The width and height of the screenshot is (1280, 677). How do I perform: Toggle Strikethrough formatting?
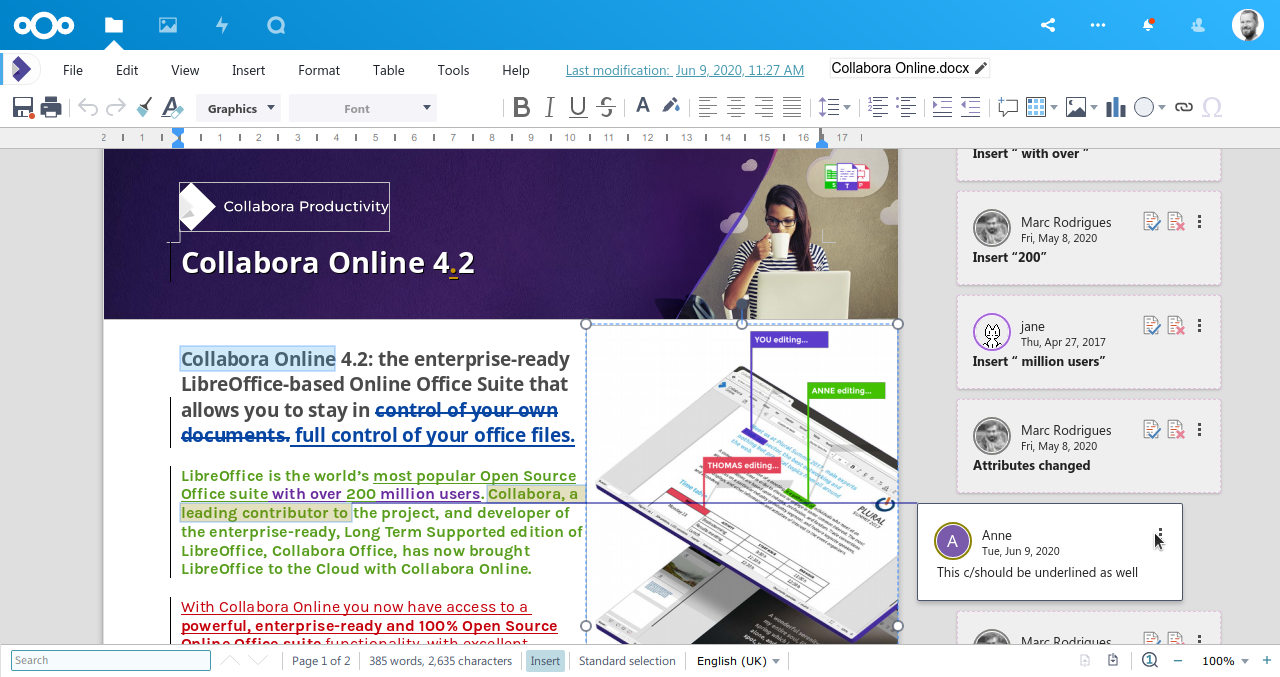605,107
